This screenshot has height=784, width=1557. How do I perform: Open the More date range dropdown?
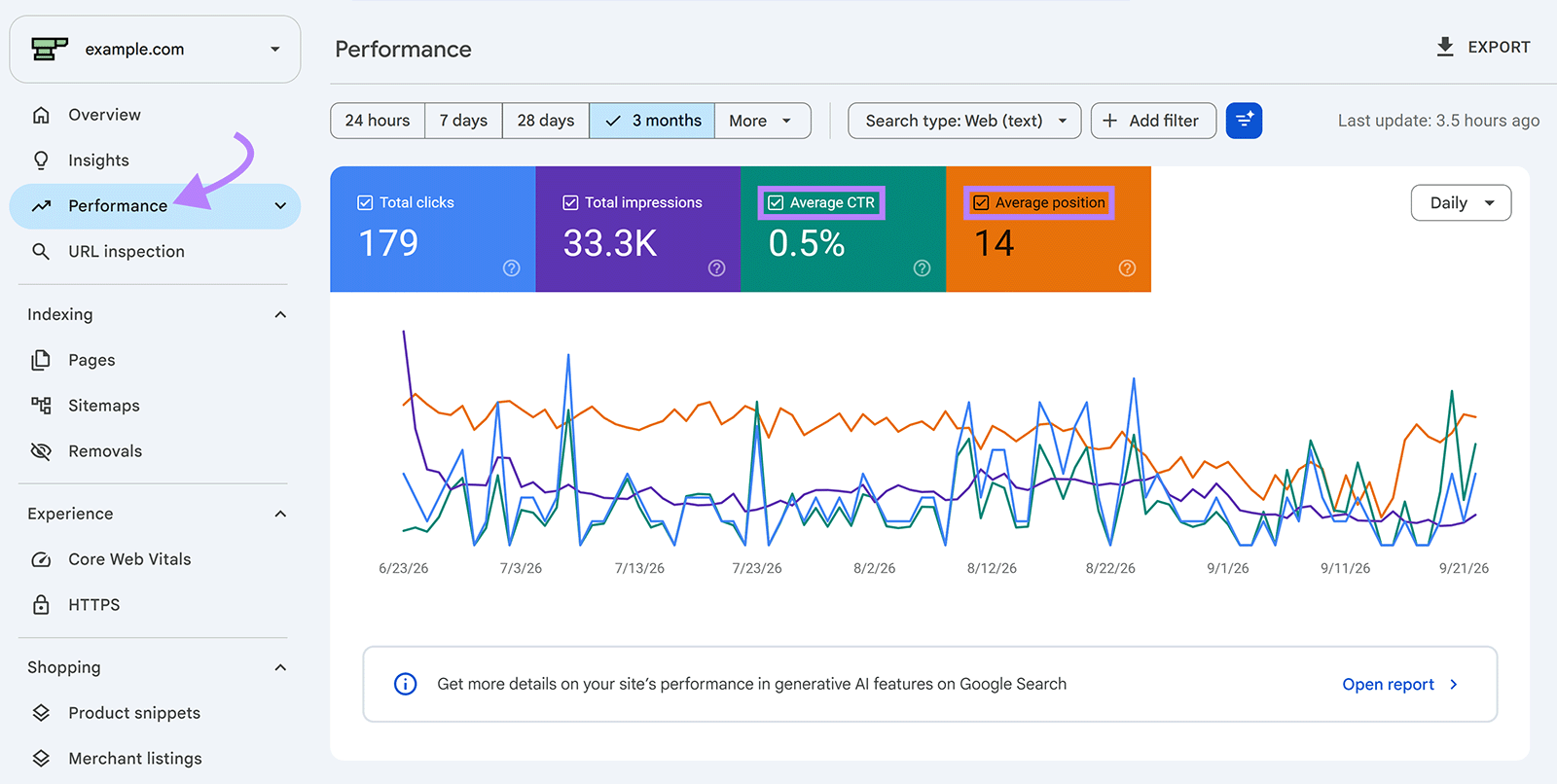coord(762,121)
